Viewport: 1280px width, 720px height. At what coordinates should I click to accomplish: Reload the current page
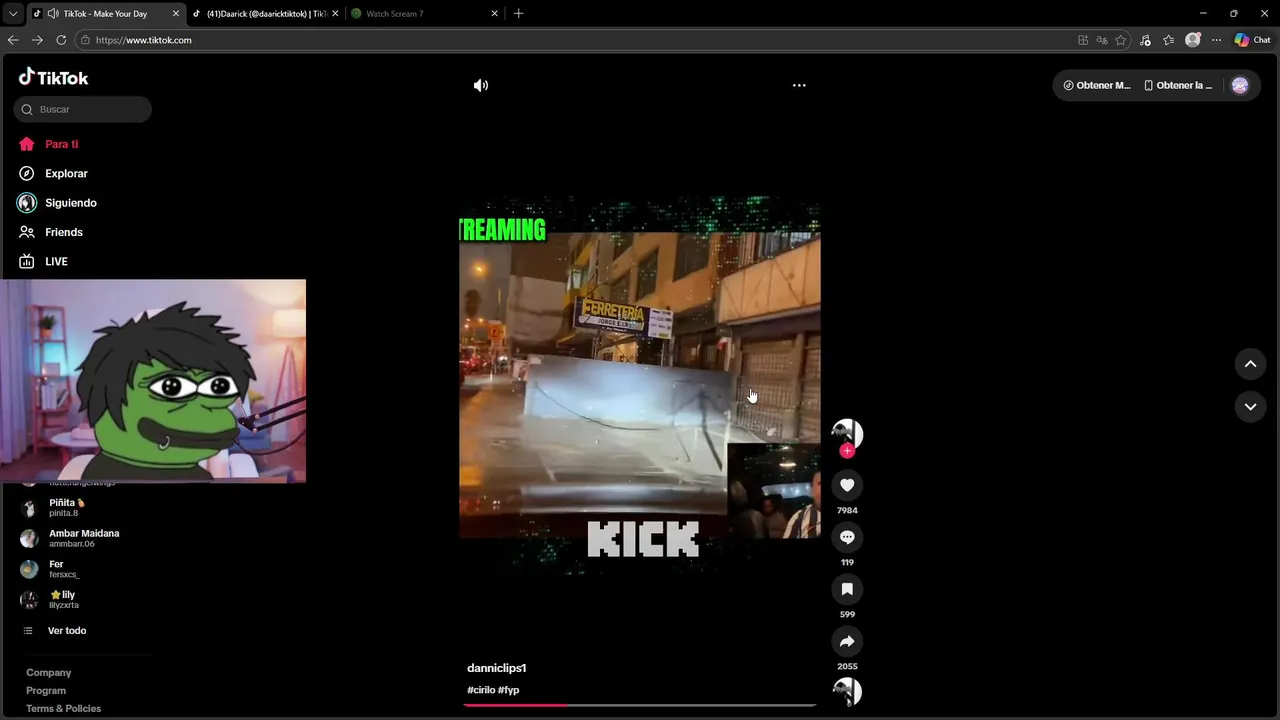(x=61, y=40)
